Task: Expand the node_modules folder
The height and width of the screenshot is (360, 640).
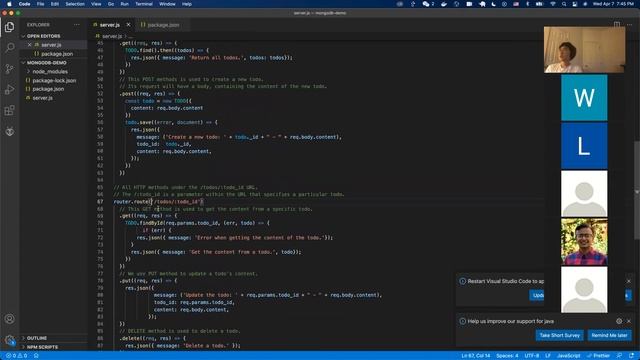Action: click(50, 71)
